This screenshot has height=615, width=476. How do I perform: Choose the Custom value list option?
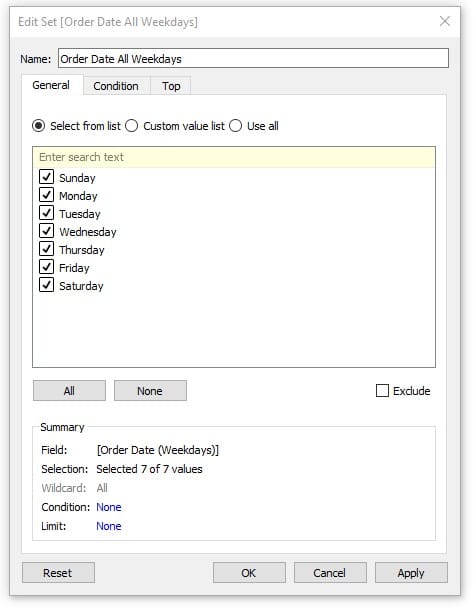click(132, 126)
